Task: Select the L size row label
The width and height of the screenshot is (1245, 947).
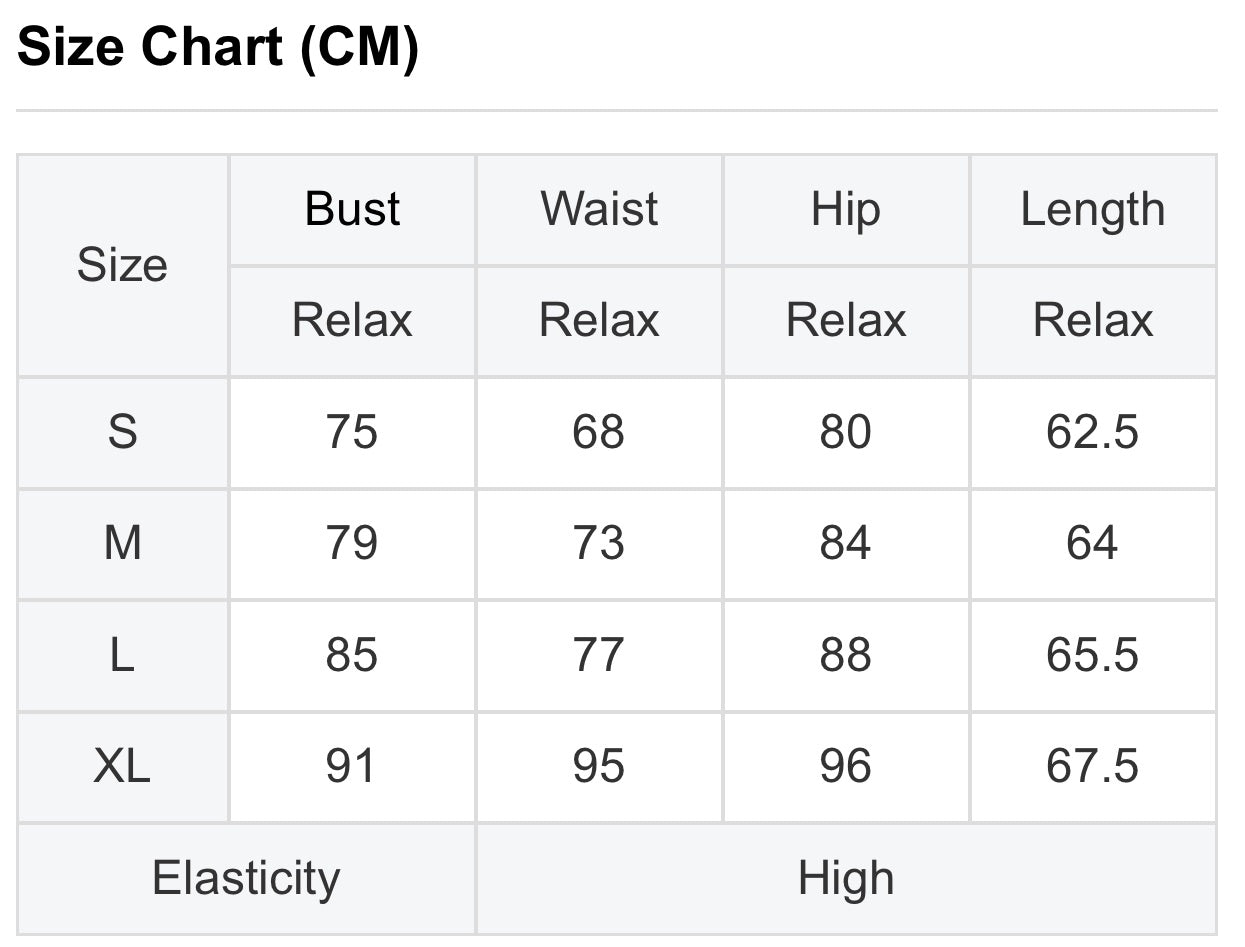Action: (x=122, y=656)
